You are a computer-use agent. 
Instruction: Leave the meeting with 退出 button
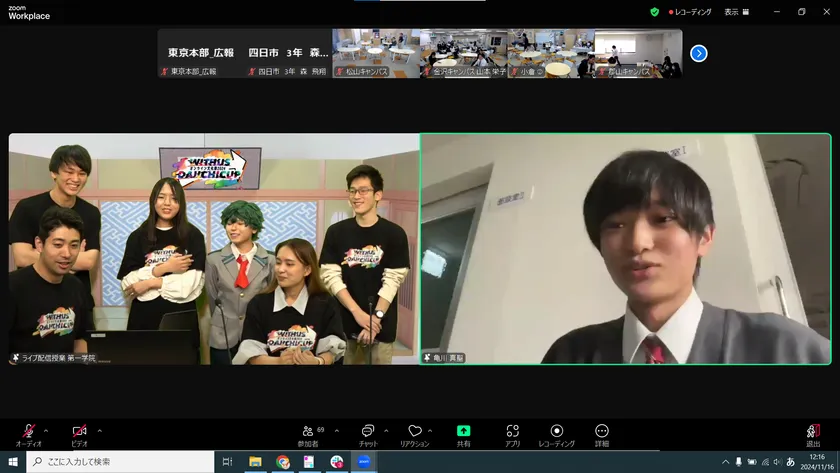pyautogui.click(x=813, y=432)
